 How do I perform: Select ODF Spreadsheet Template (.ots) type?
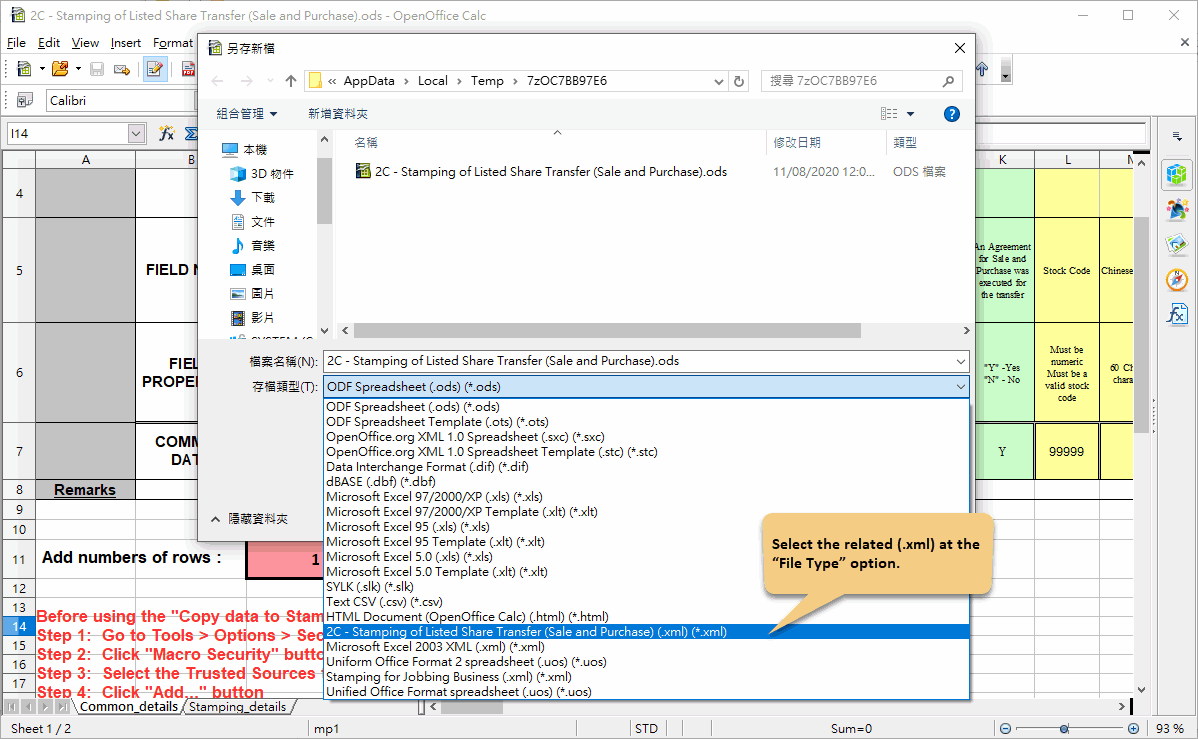coord(646,422)
